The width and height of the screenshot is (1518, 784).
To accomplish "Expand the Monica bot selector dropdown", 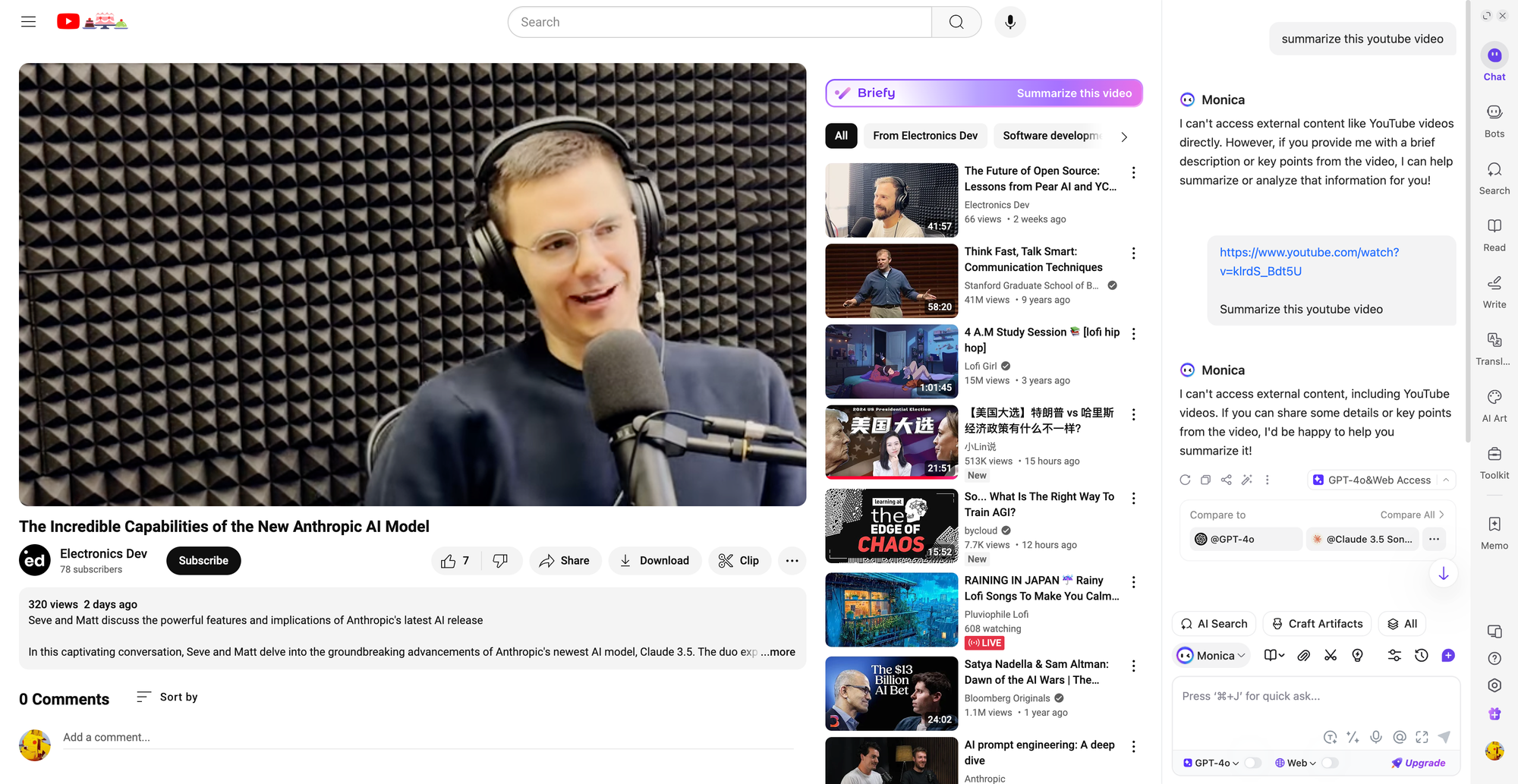I will (1211, 656).
